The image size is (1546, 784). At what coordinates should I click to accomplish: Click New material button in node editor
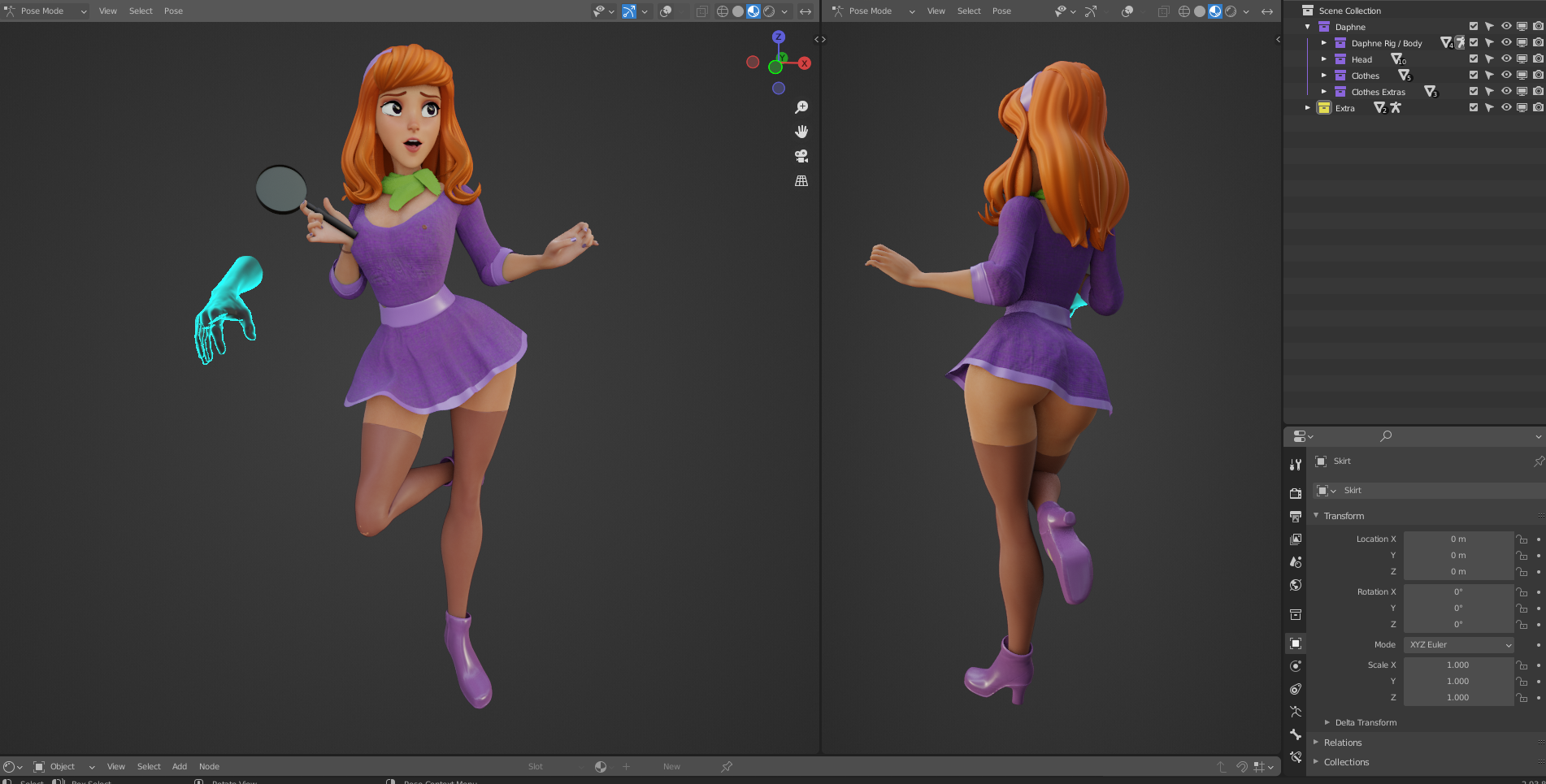tap(671, 767)
